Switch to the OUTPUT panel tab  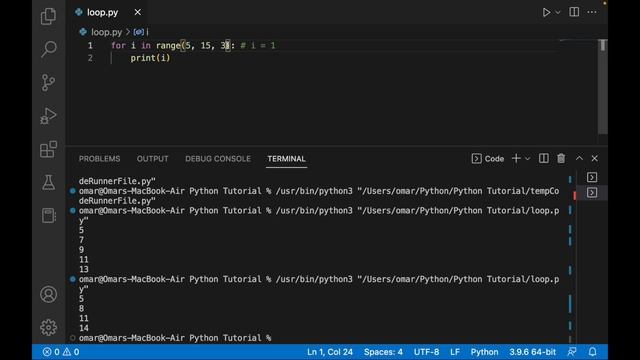click(152, 159)
